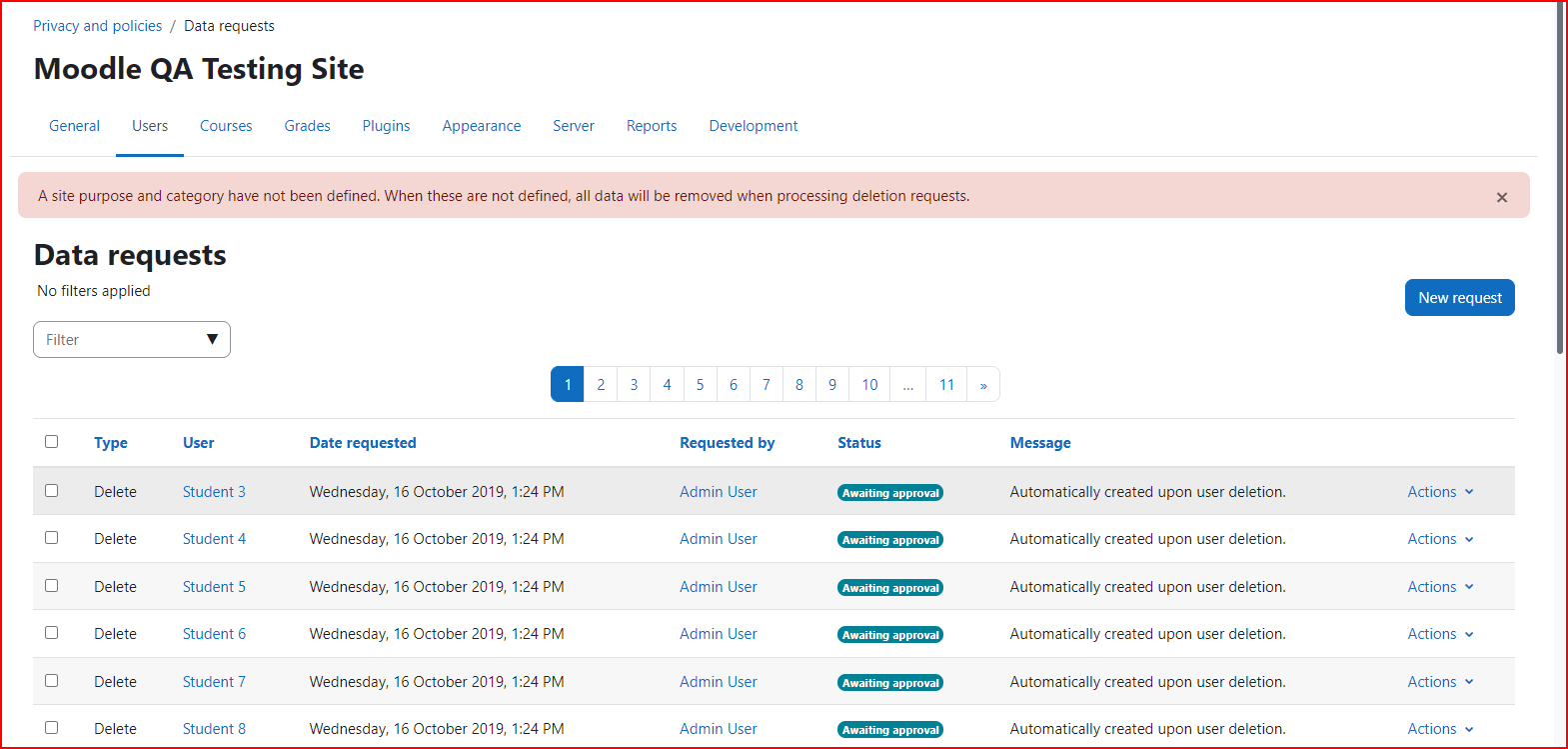Sort table by Date requested column
Screen dimensions: 1568x749
tap(363, 443)
